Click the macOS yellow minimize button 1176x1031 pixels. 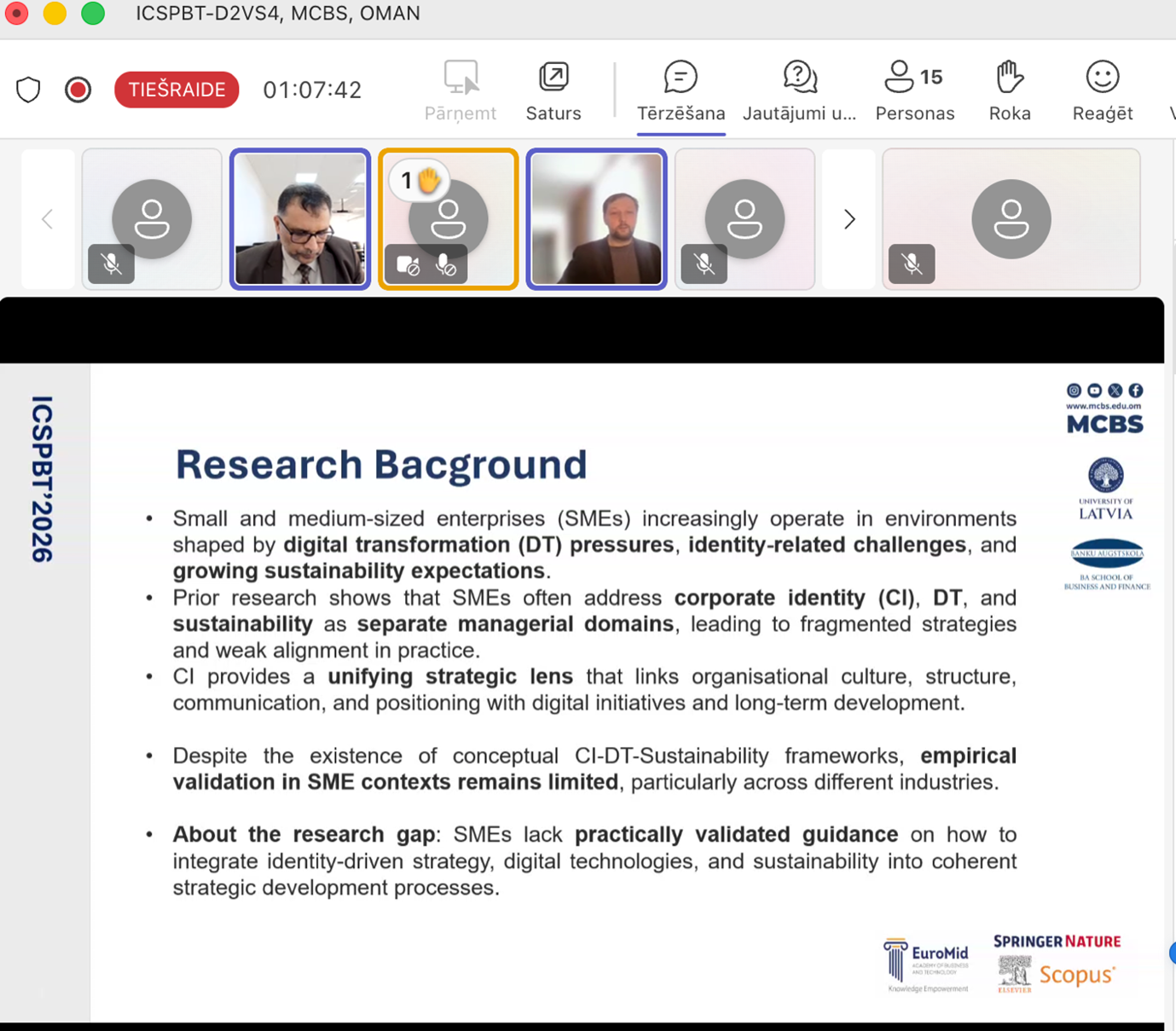point(55,14)
